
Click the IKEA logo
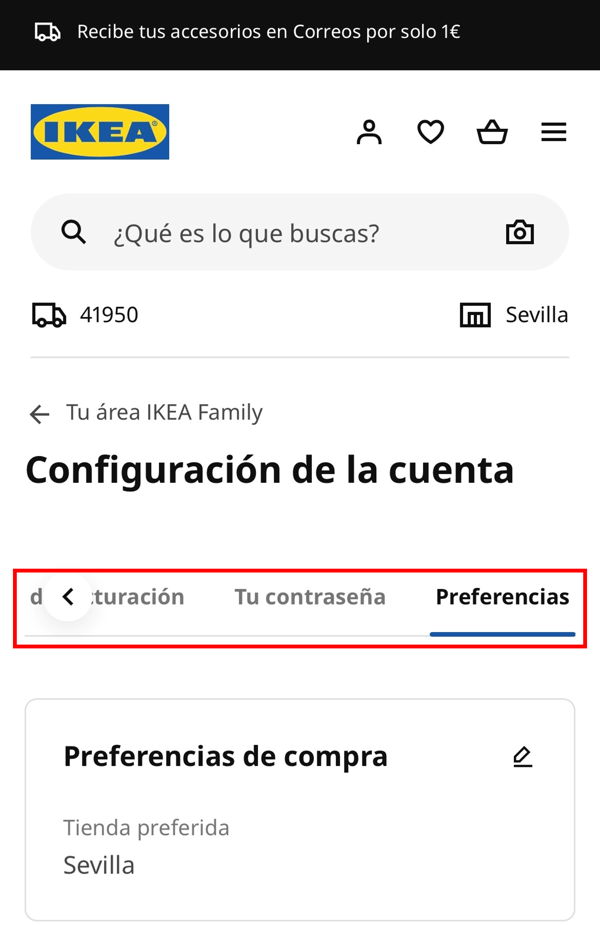pyautogui.click(x=100, y=132)
